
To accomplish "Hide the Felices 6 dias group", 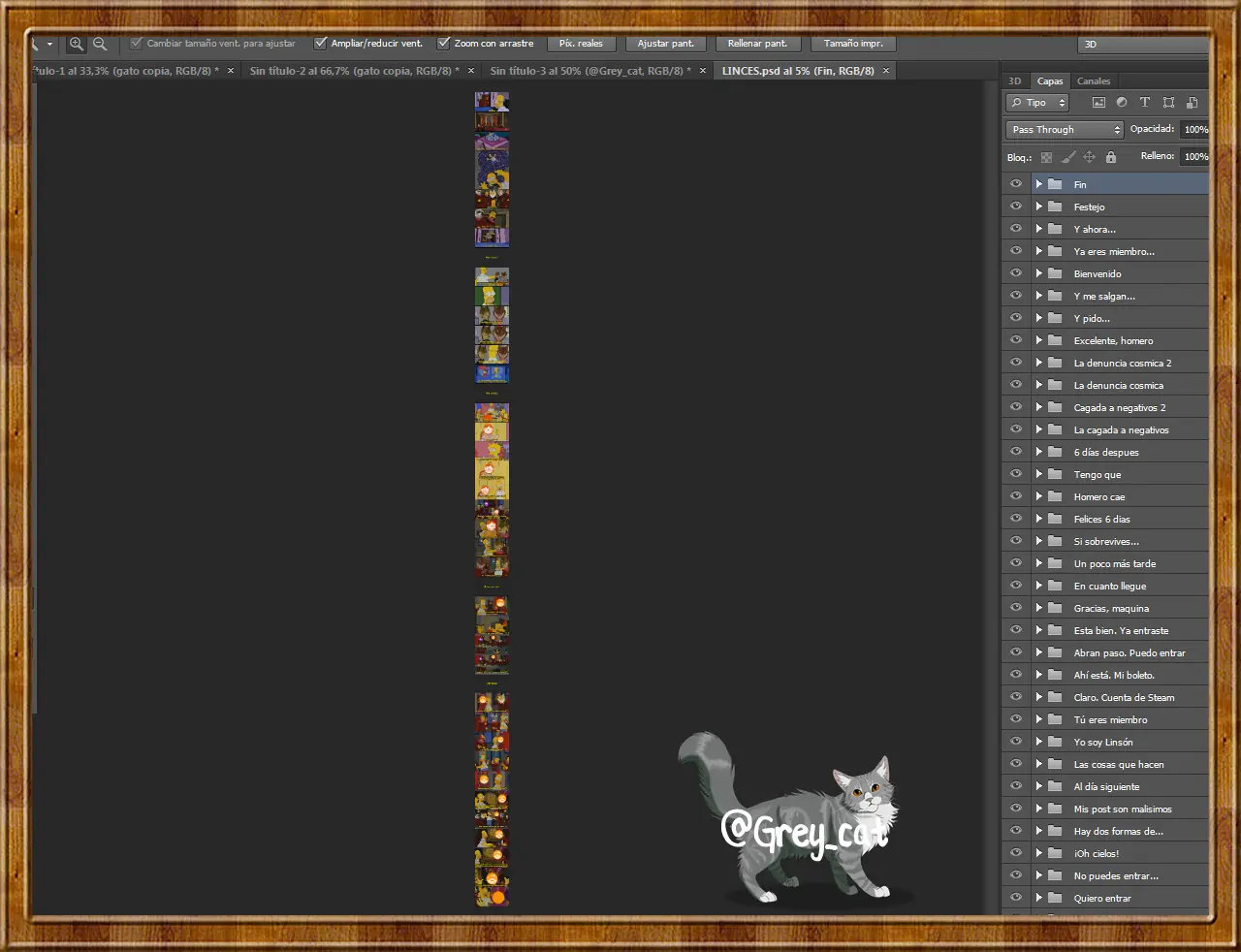I will [1016, 519].
